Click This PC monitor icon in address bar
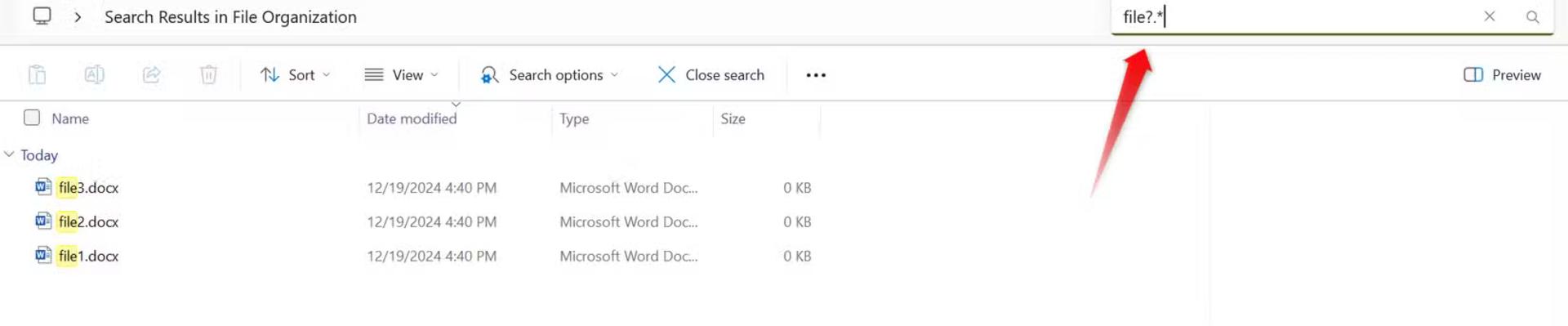The height and width of the screenshot is (326, 1568). tap(42, 16)
